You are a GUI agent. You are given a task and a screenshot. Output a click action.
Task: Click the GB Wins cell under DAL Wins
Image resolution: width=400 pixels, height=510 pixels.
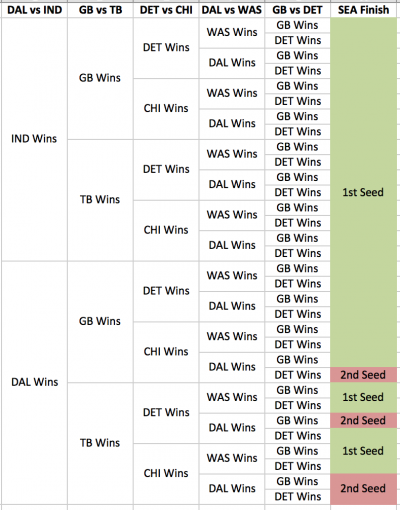[x=100, y=322]
